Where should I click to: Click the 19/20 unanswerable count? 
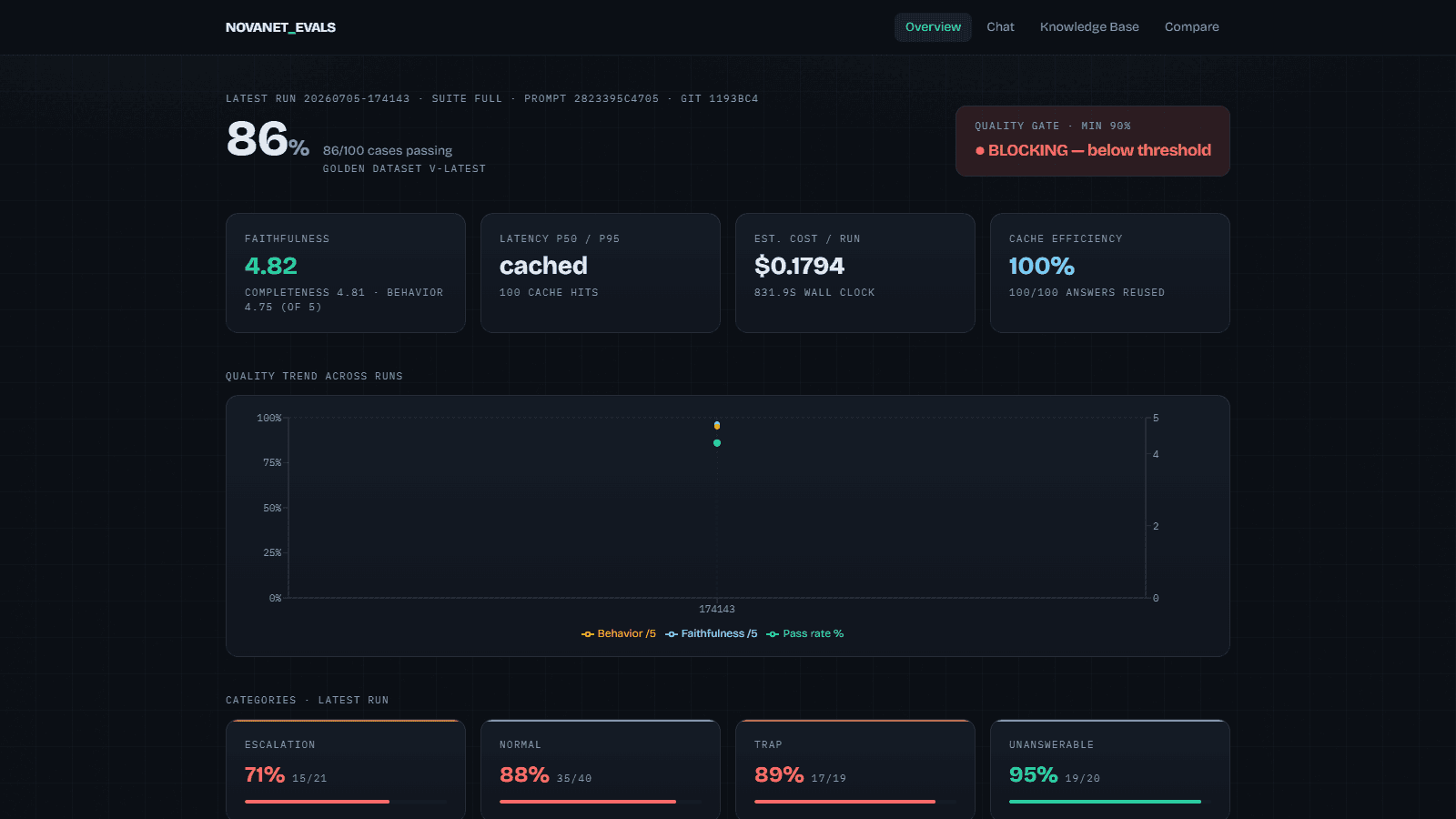[1083, 779]
